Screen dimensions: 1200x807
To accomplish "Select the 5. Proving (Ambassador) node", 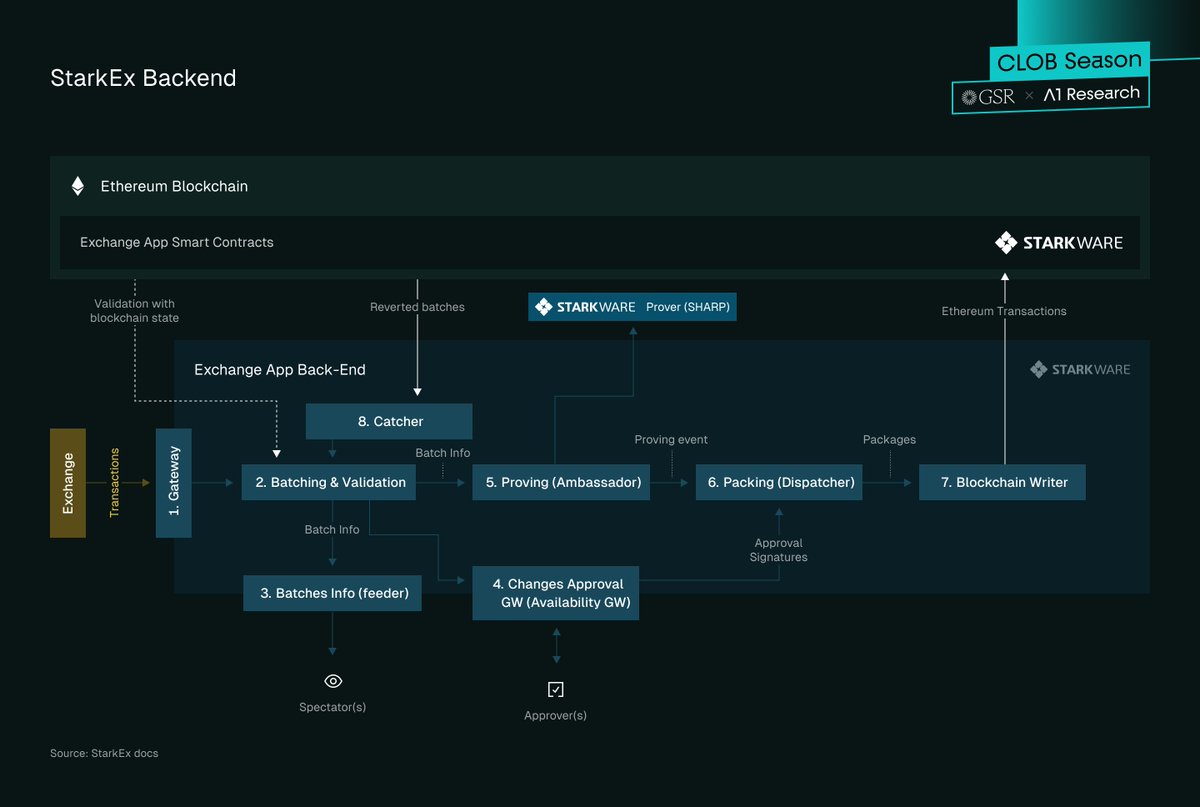I will click(x=561, y=482).
